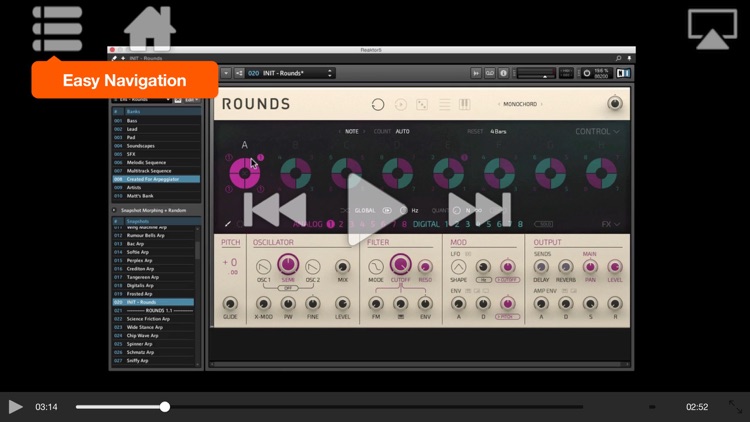Select the Melodic Sequence bank
This screenshot has width=750, height=422.
pyautogui.click(x=156, y=163)
